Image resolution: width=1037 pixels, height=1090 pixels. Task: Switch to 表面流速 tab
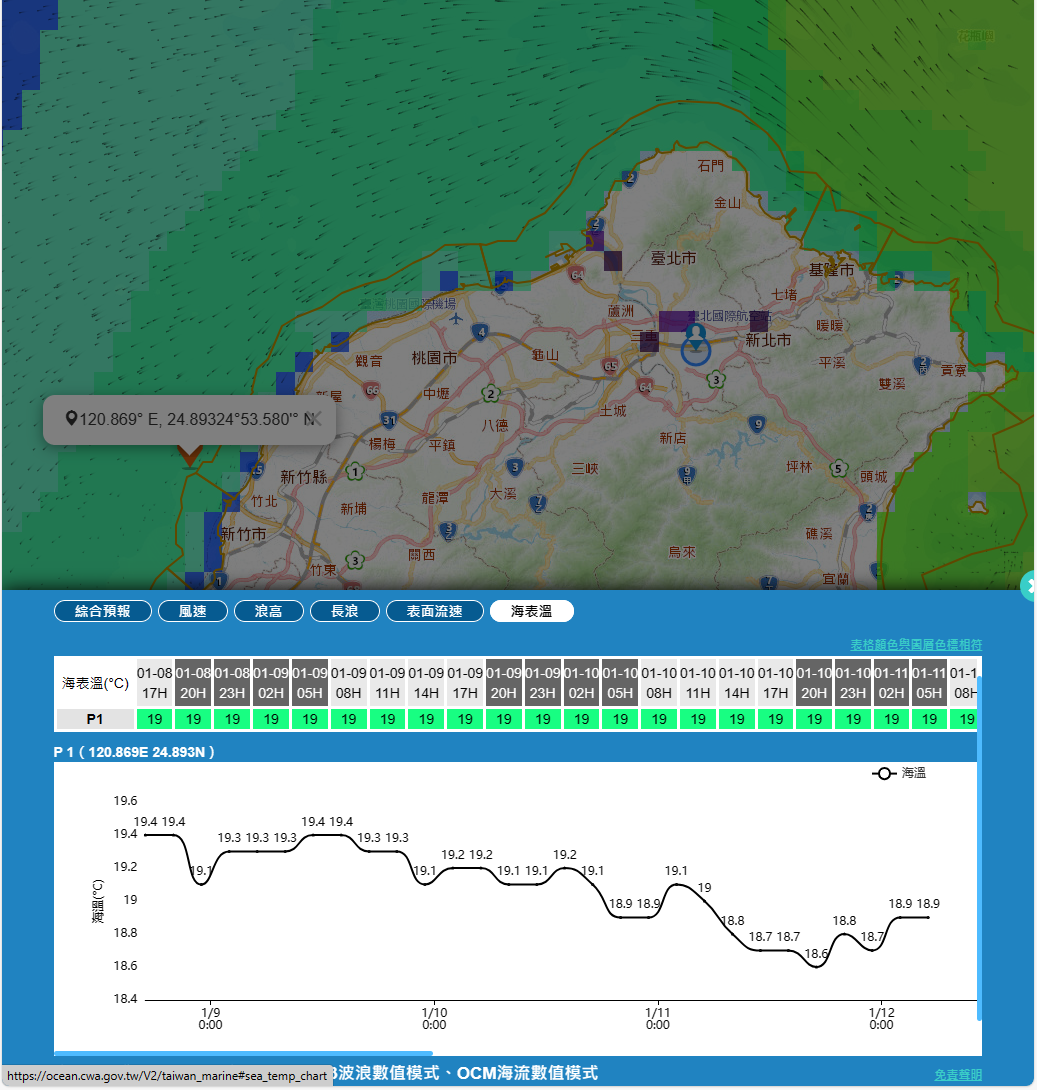435,611
